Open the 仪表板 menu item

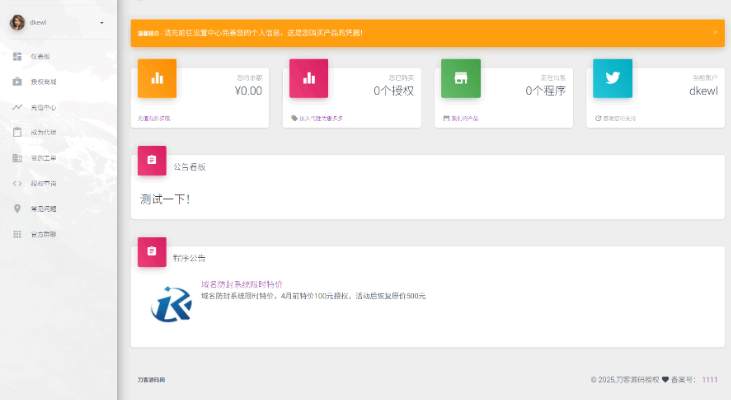click(41, 56)
